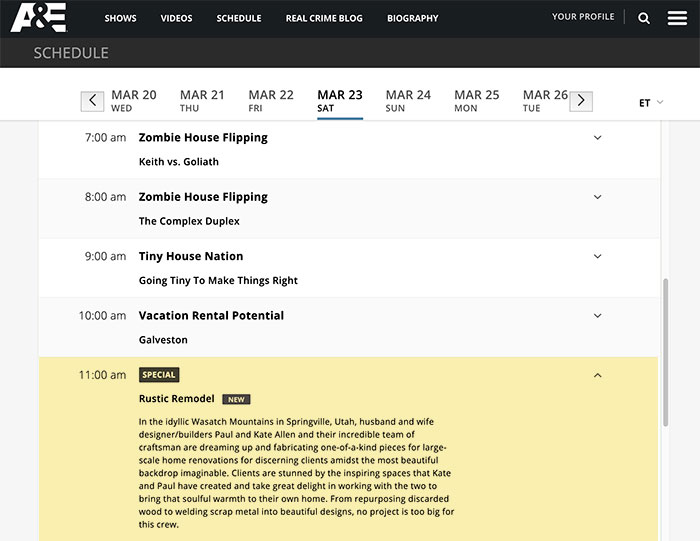700x541 pixels.
Task: Open the ET timezone dropdown
Action: point(650,103)
